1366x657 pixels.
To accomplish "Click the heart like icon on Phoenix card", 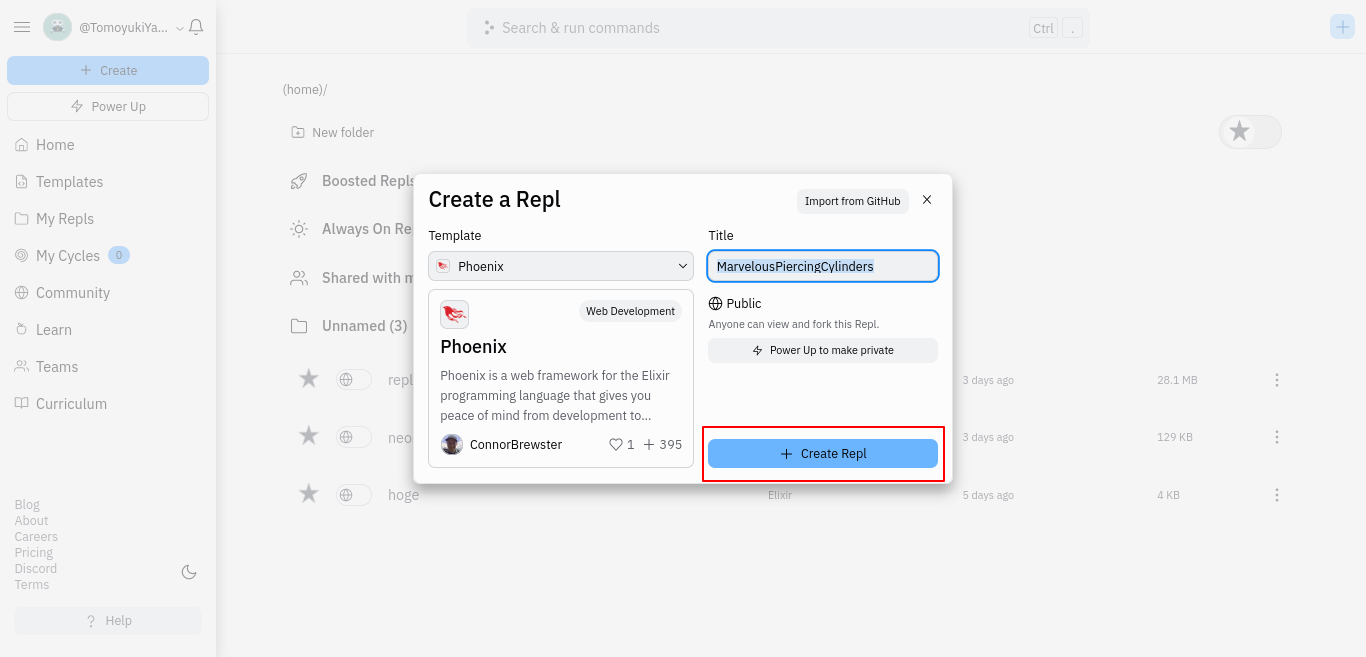I will pyautogui.click(x=616, y=444).
